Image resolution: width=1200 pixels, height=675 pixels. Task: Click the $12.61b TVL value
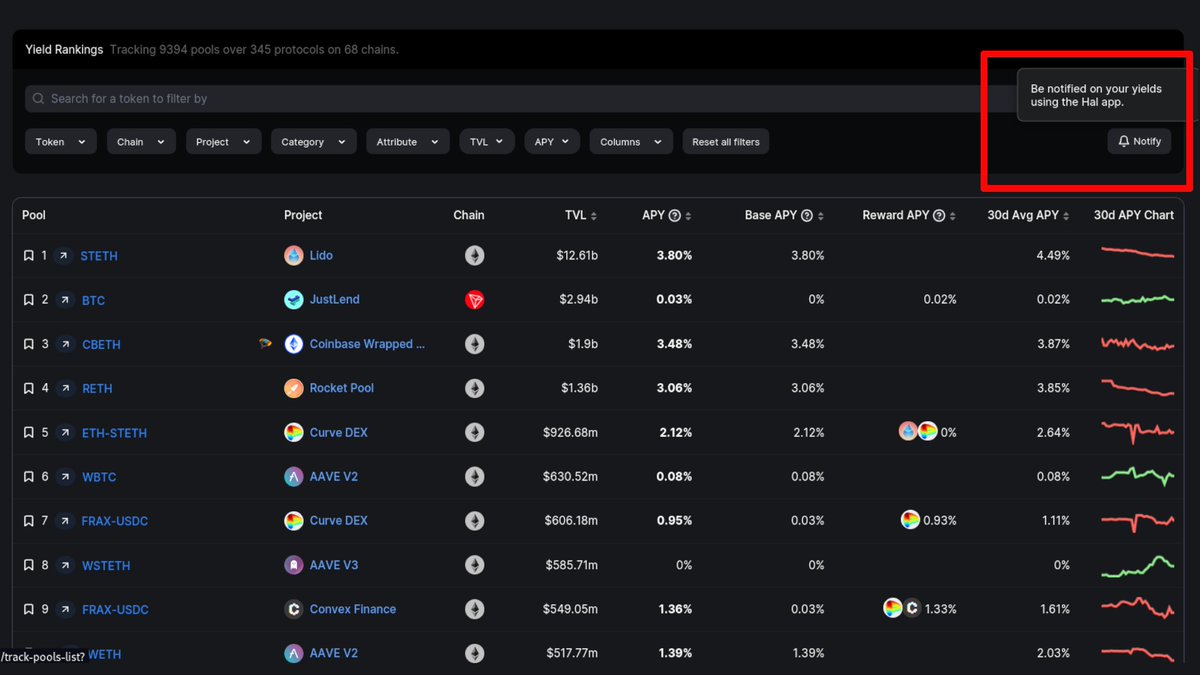(577, 256)
